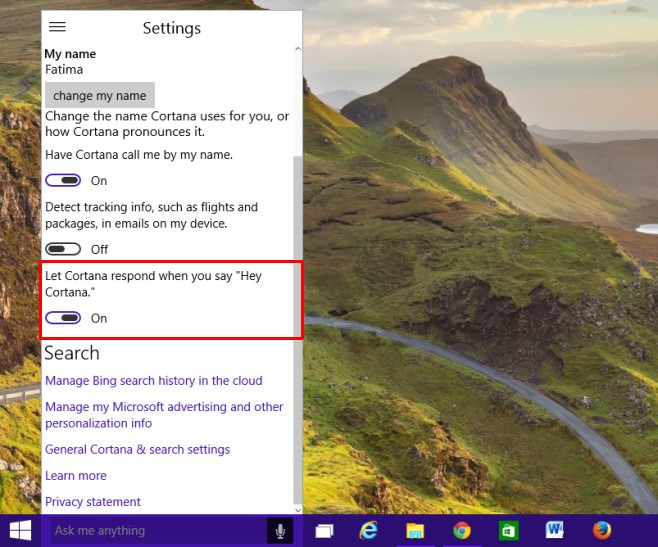
Task: Open the Windows Store from the taskbar
Action: pos(508,531)
